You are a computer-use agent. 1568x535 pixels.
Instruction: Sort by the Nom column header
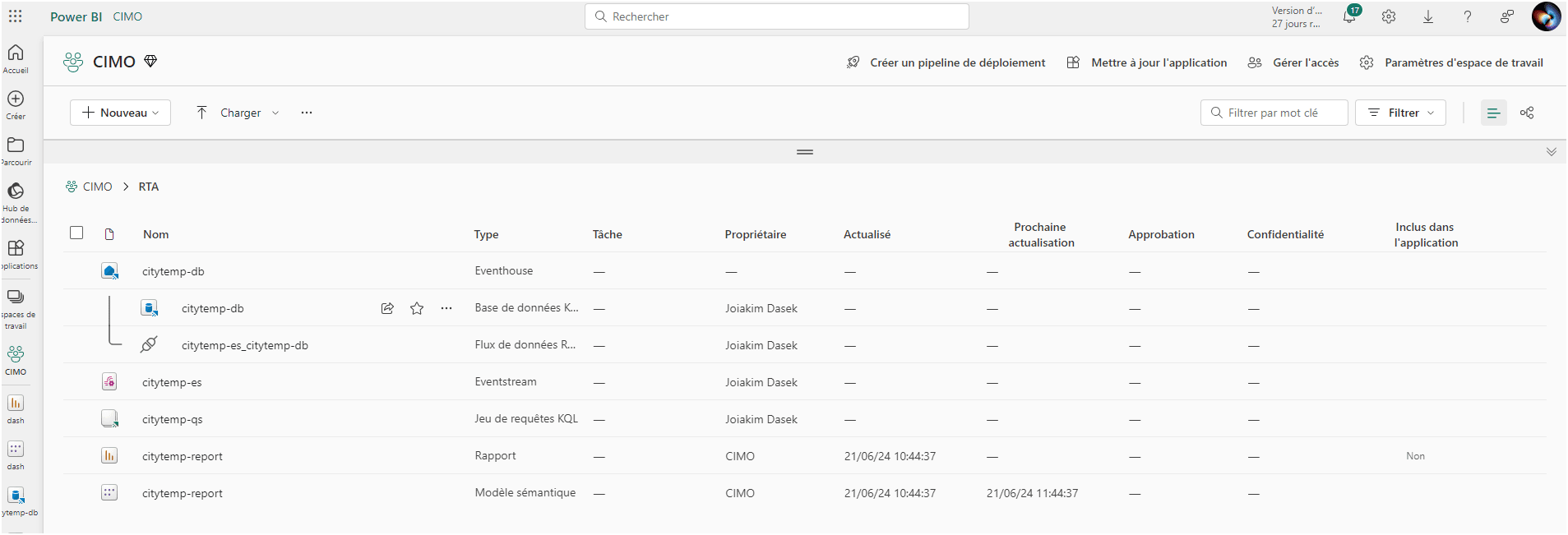coord(155,234)
